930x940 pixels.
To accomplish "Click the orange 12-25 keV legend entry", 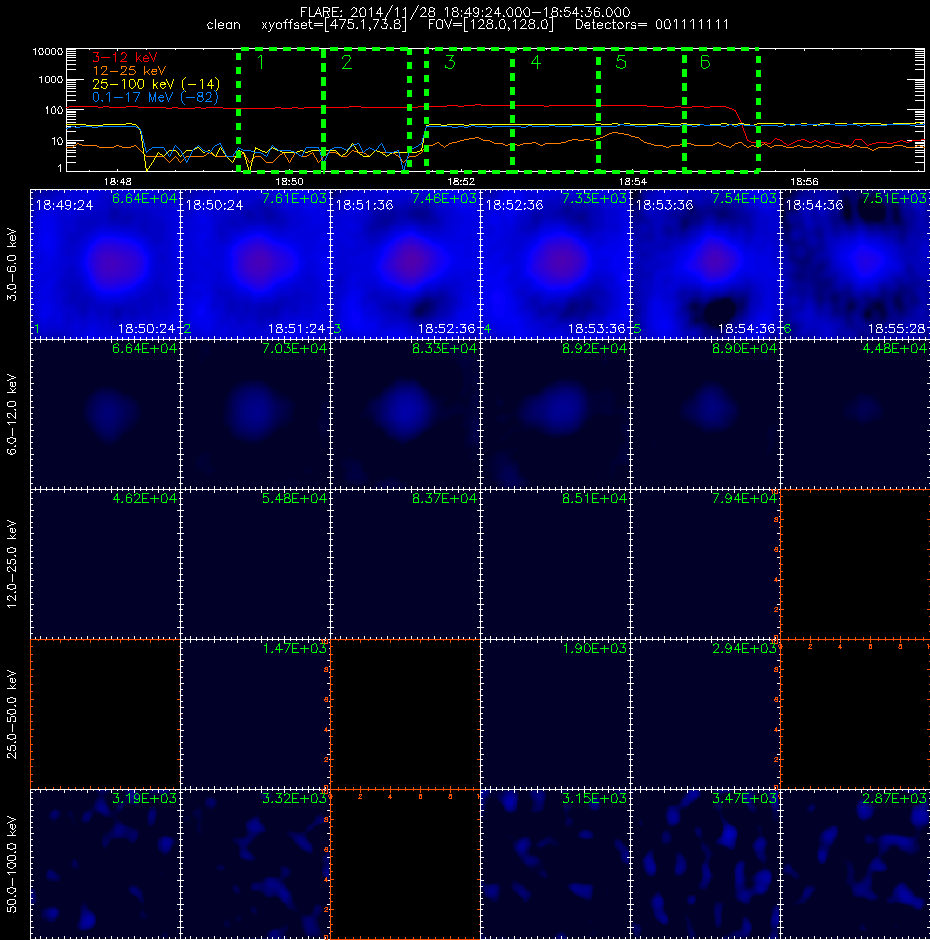I will [x=129, y=71].
